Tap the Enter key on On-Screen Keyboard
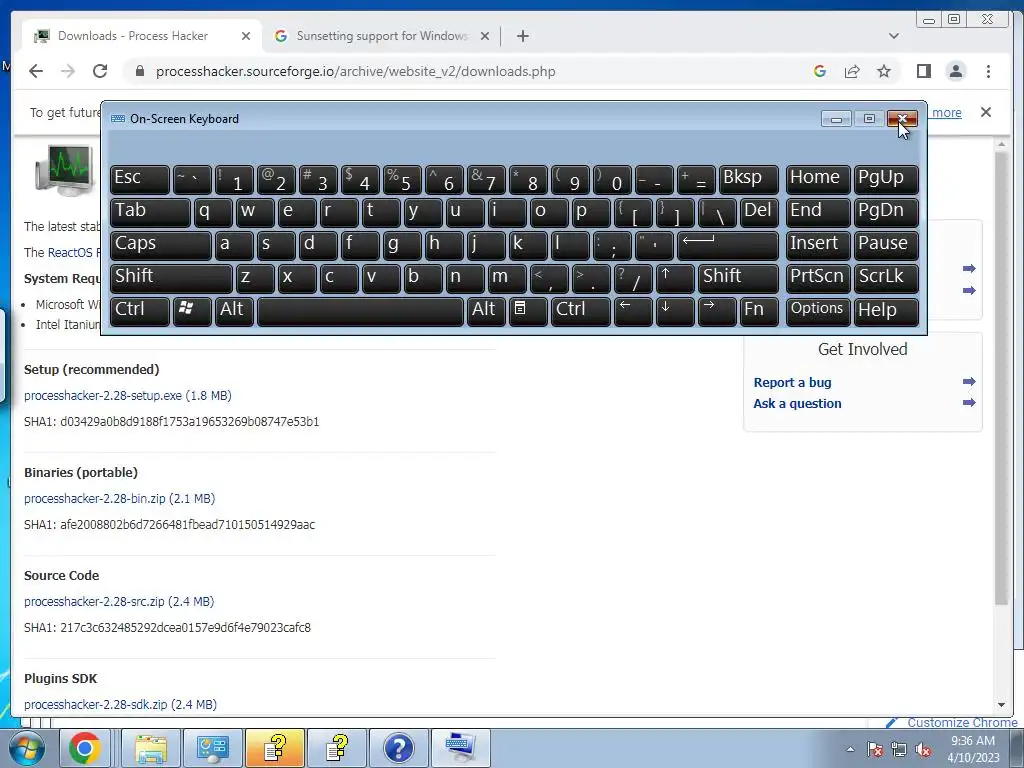The width and height of the screenshot is (1024, 768). click(x=728, y=244)
